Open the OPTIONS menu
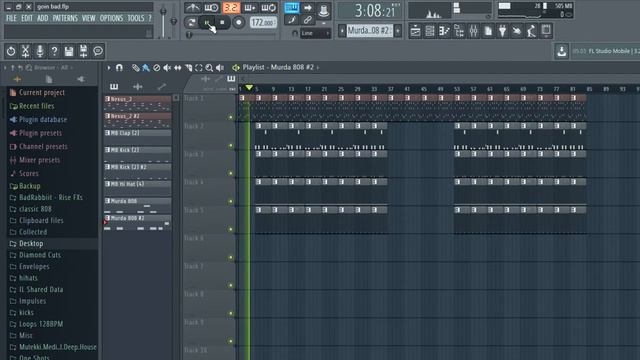This screenshot has width=640, height=360. click(111, 18)
